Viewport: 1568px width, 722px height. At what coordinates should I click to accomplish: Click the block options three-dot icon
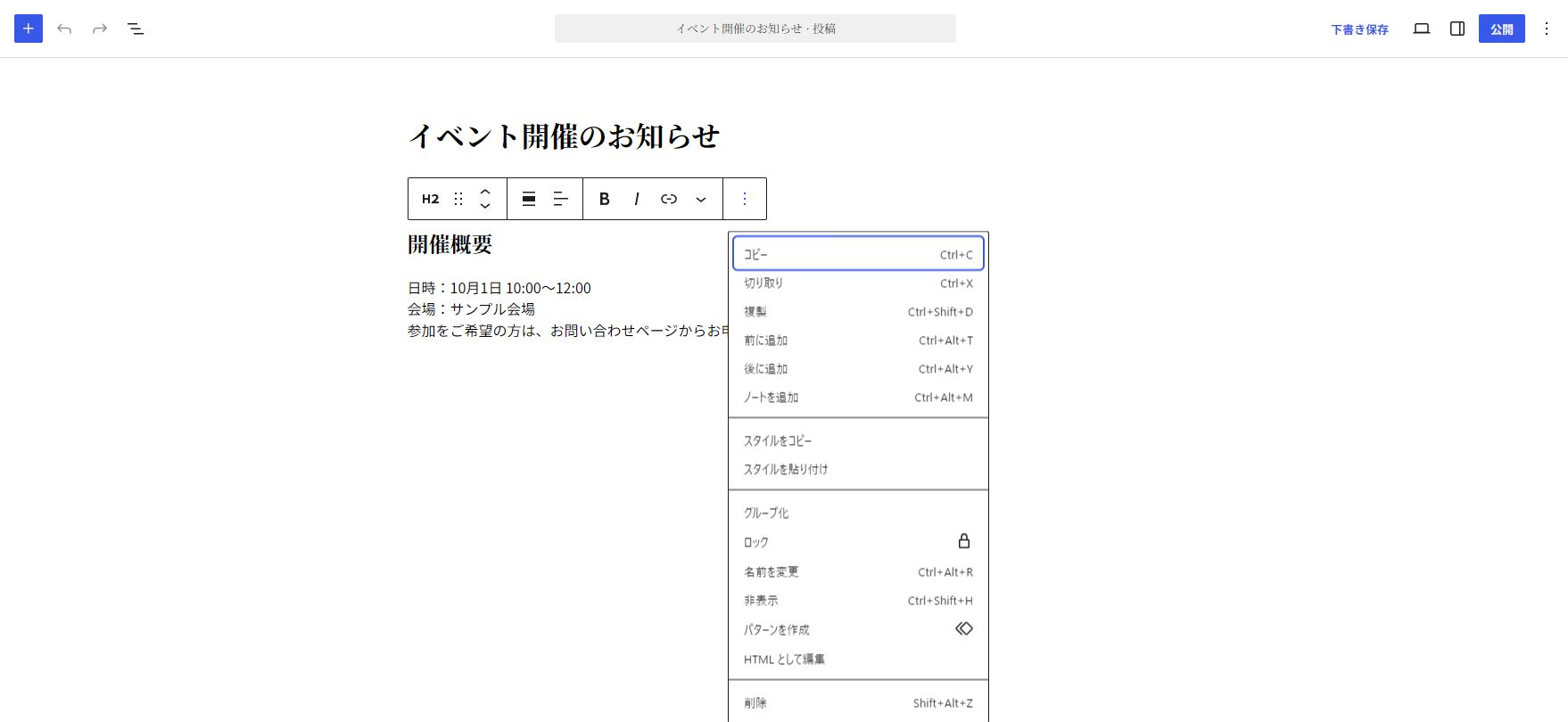pos(745,199)
